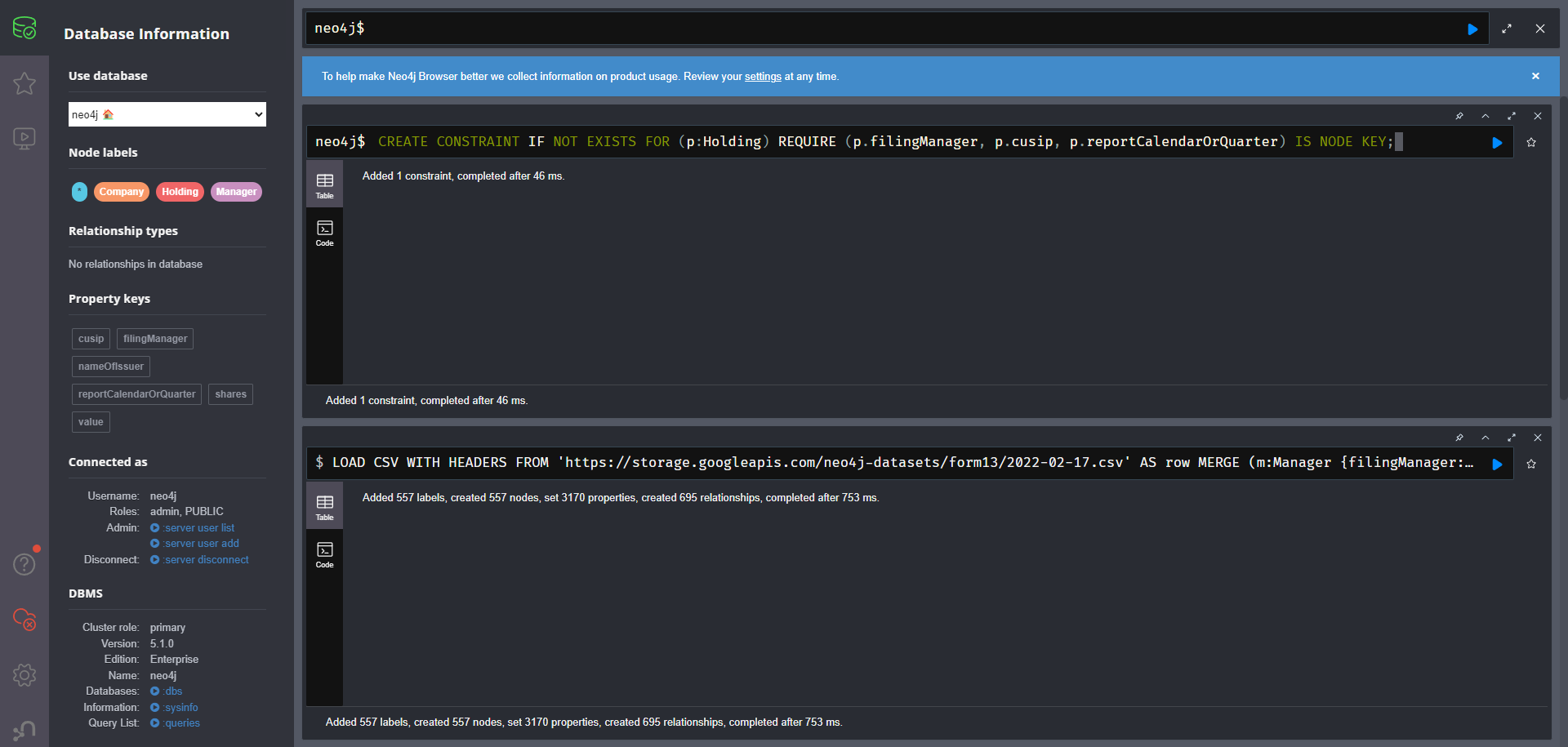This screenshot has height=747, width=1568.
Task: Select the reportCalendarOrQuarter property key
Action: pyautogui.click(x=136, y=394)
